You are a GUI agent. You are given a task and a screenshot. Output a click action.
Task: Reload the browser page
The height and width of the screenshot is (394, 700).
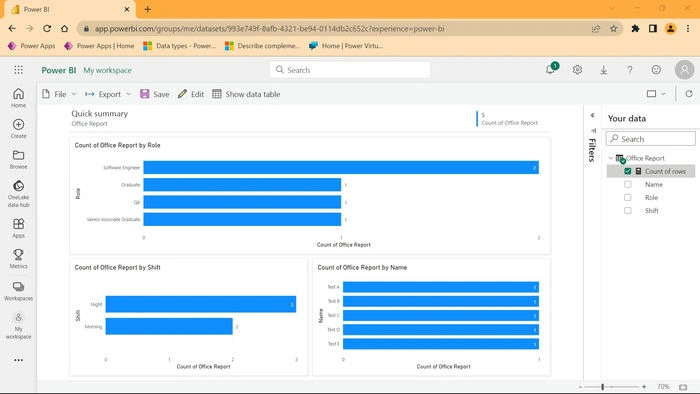[47, 29]
